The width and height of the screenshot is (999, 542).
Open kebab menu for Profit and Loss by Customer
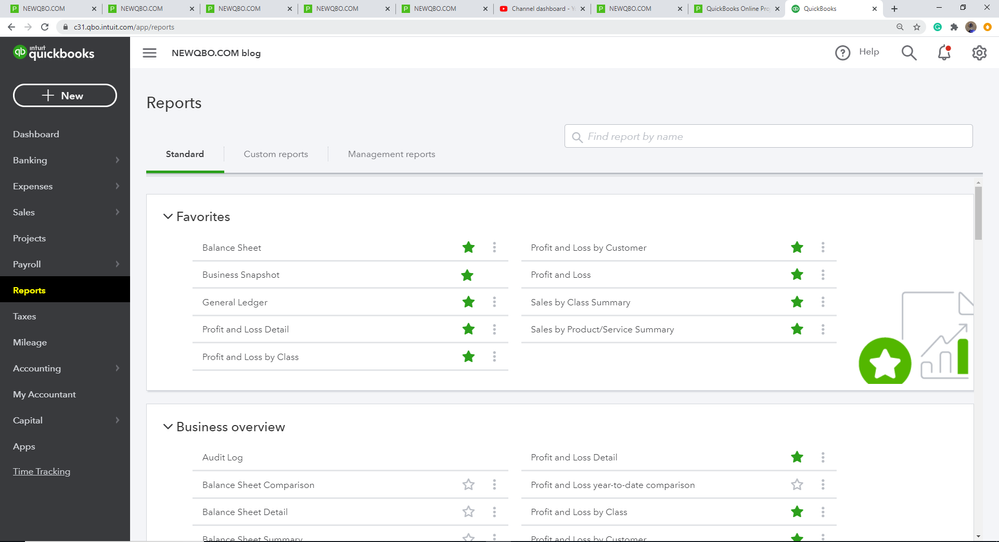coord(823,248)
